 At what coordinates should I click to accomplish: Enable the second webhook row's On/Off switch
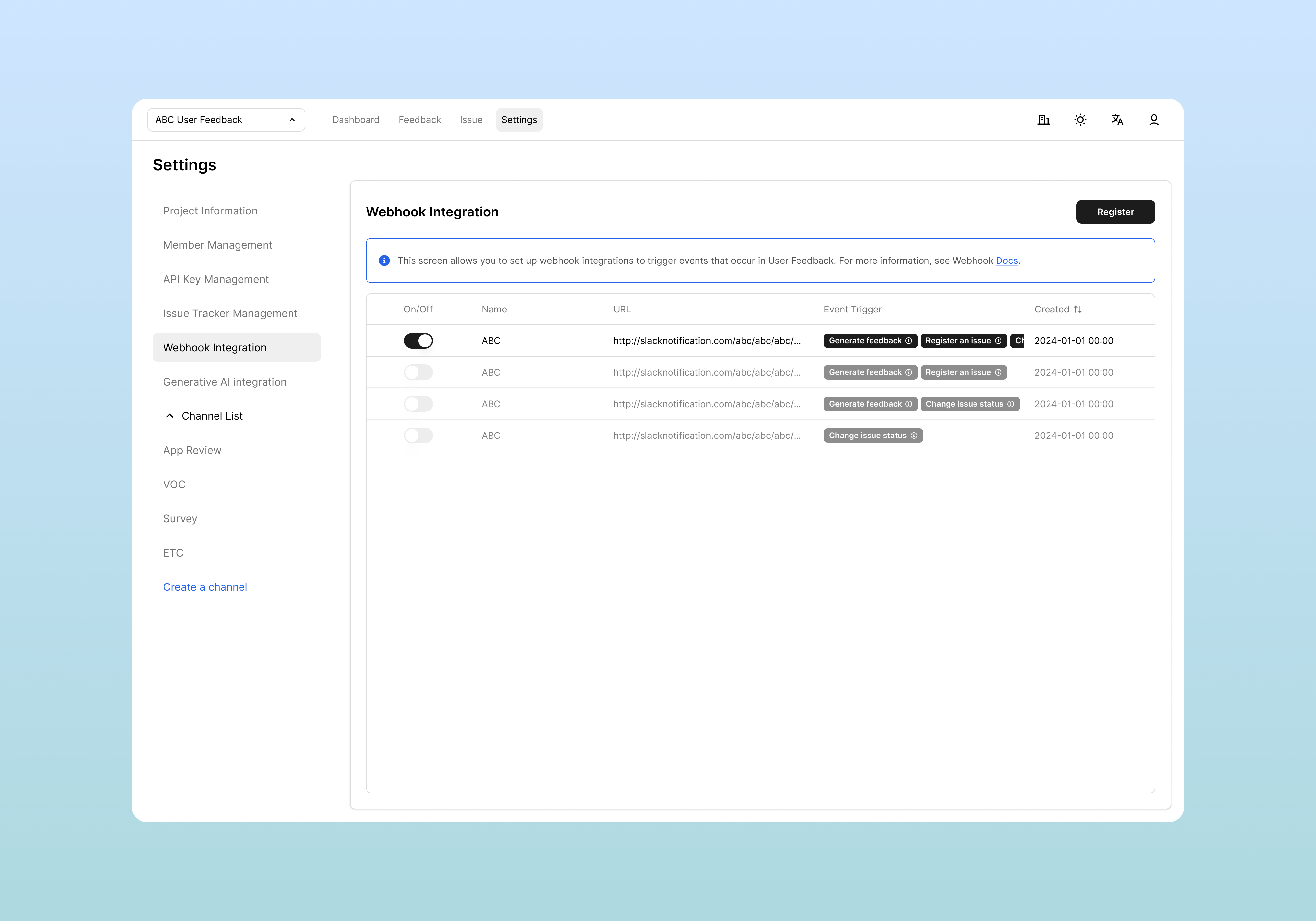[x=418, y=372]
